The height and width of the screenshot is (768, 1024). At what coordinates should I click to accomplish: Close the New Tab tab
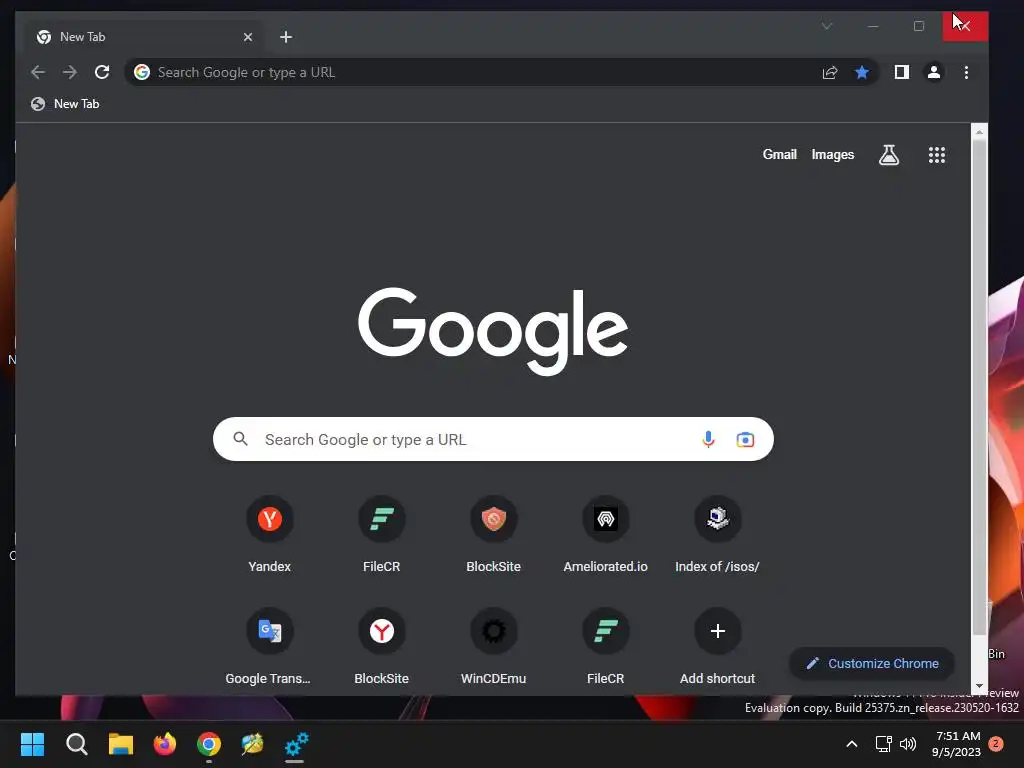(248, 37)
